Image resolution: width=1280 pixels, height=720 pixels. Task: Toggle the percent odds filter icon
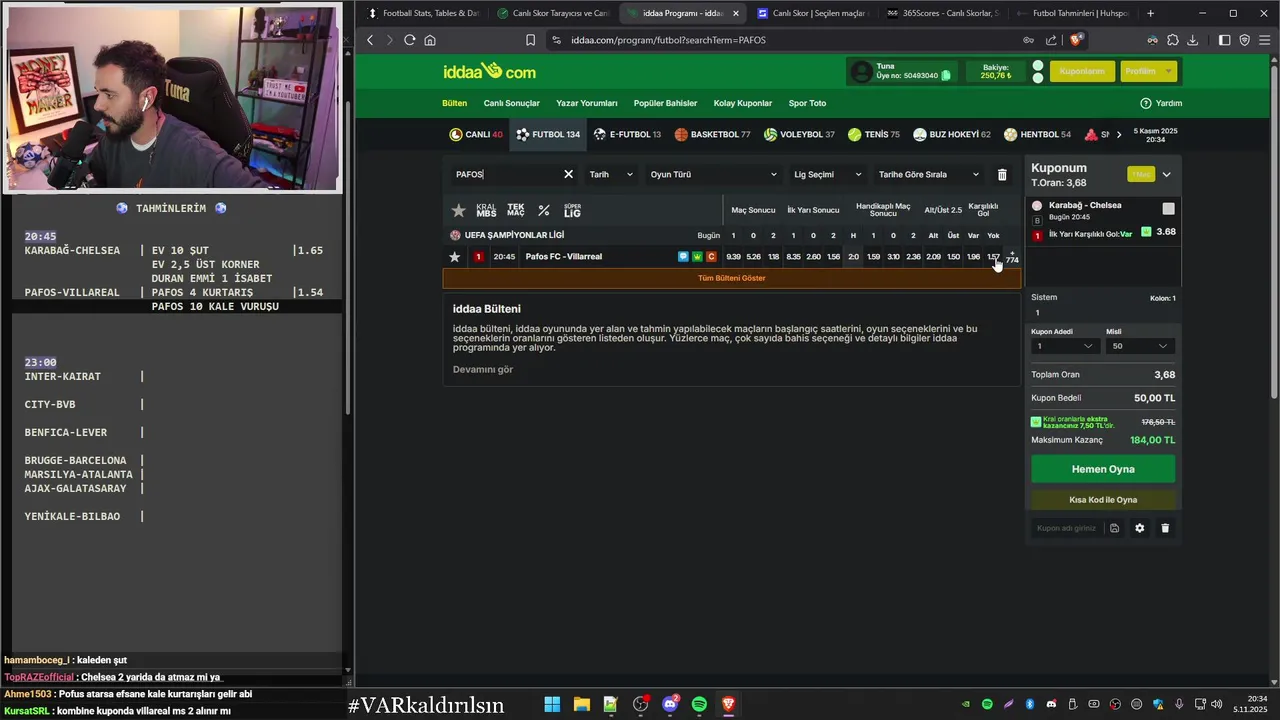pyautogui.click(x=544, y=210)
